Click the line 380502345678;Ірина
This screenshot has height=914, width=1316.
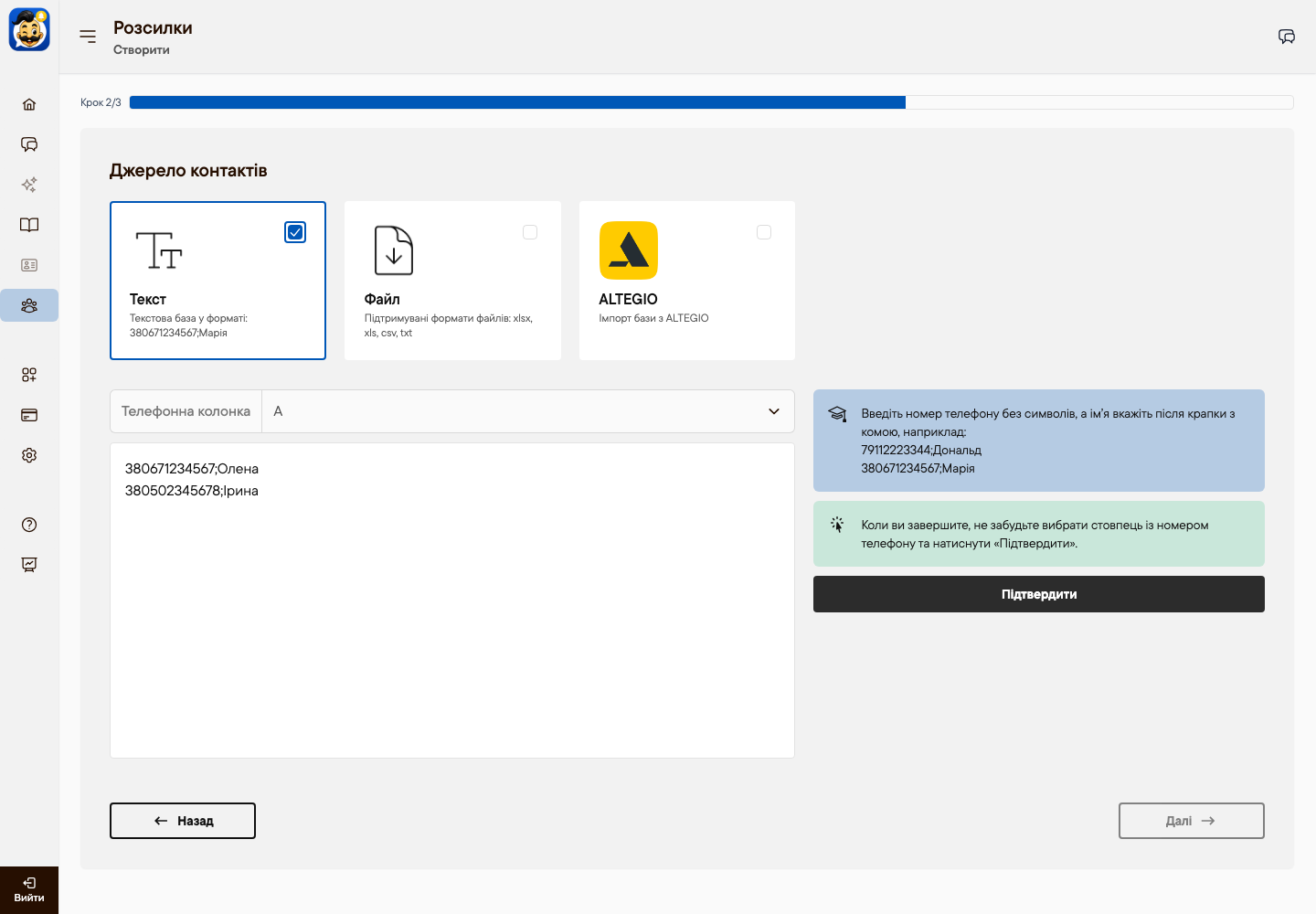point(192,491)
